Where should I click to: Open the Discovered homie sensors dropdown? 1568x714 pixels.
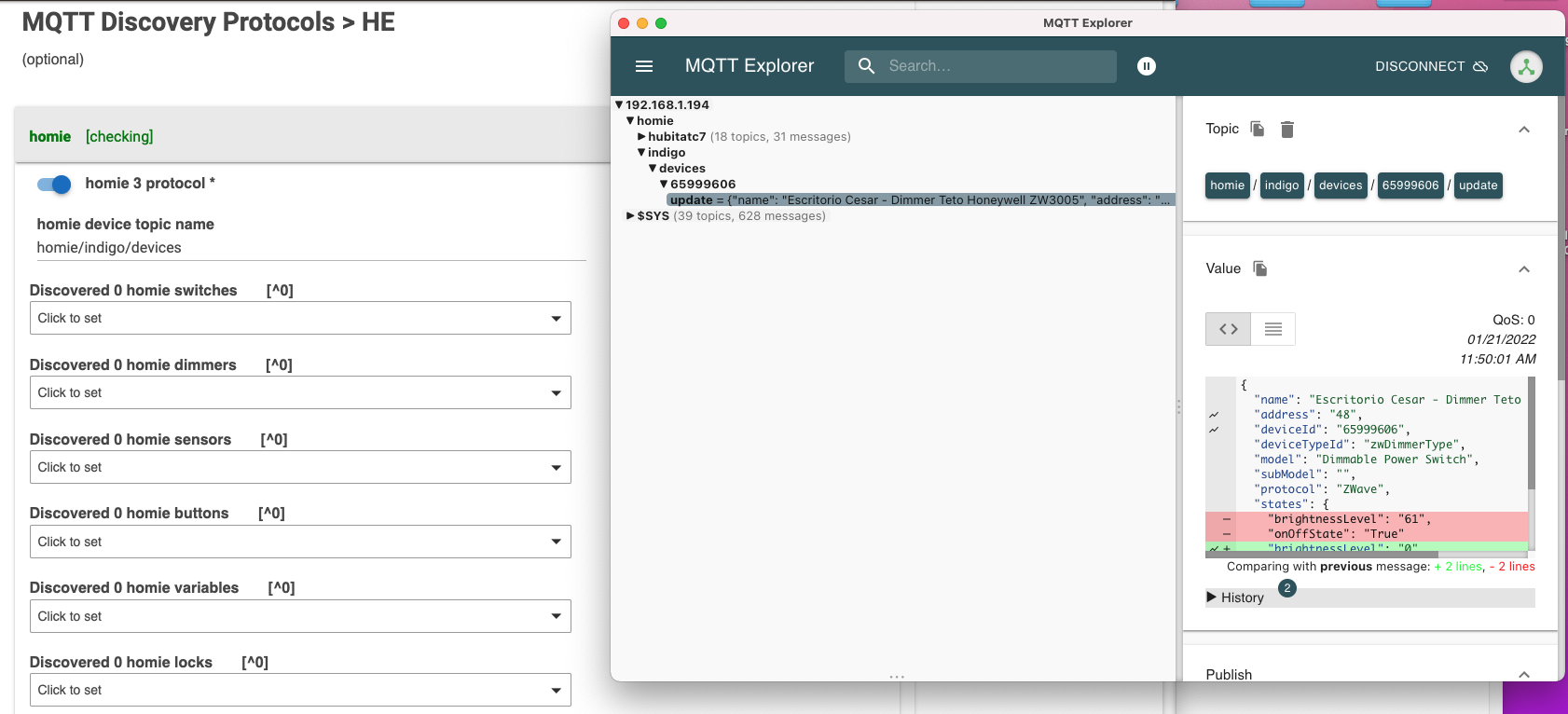300,467
